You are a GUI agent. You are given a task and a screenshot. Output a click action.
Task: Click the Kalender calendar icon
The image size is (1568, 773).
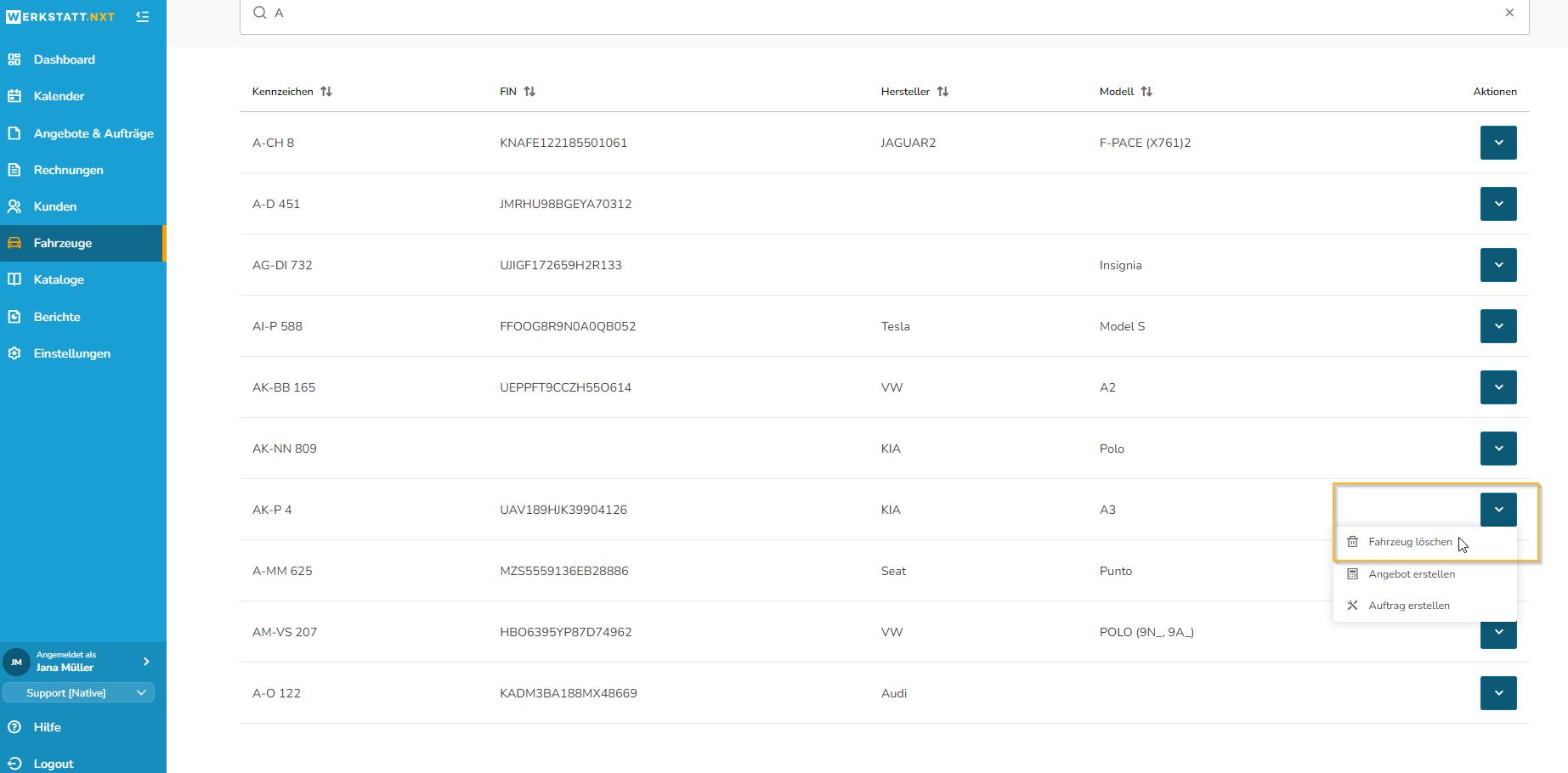click(14, 96)
